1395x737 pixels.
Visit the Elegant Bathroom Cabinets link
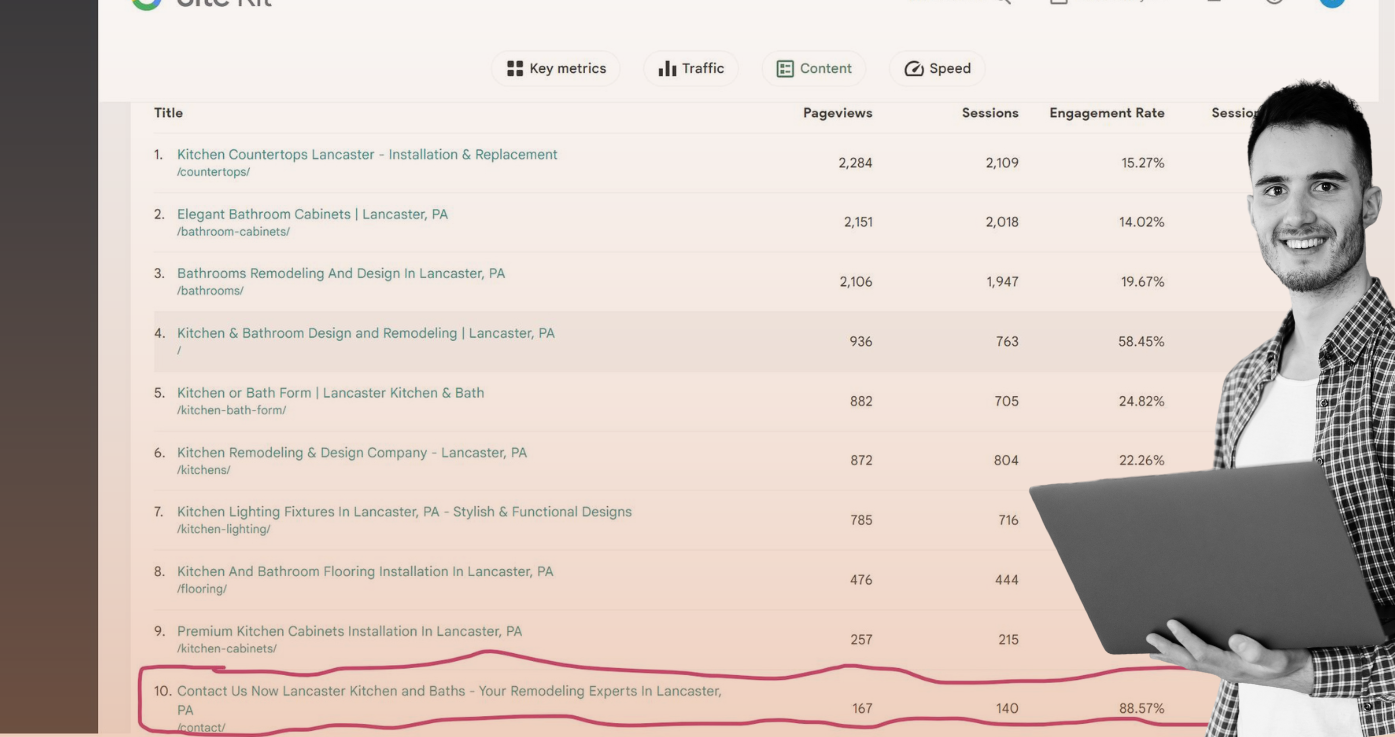tap(312, 214)
